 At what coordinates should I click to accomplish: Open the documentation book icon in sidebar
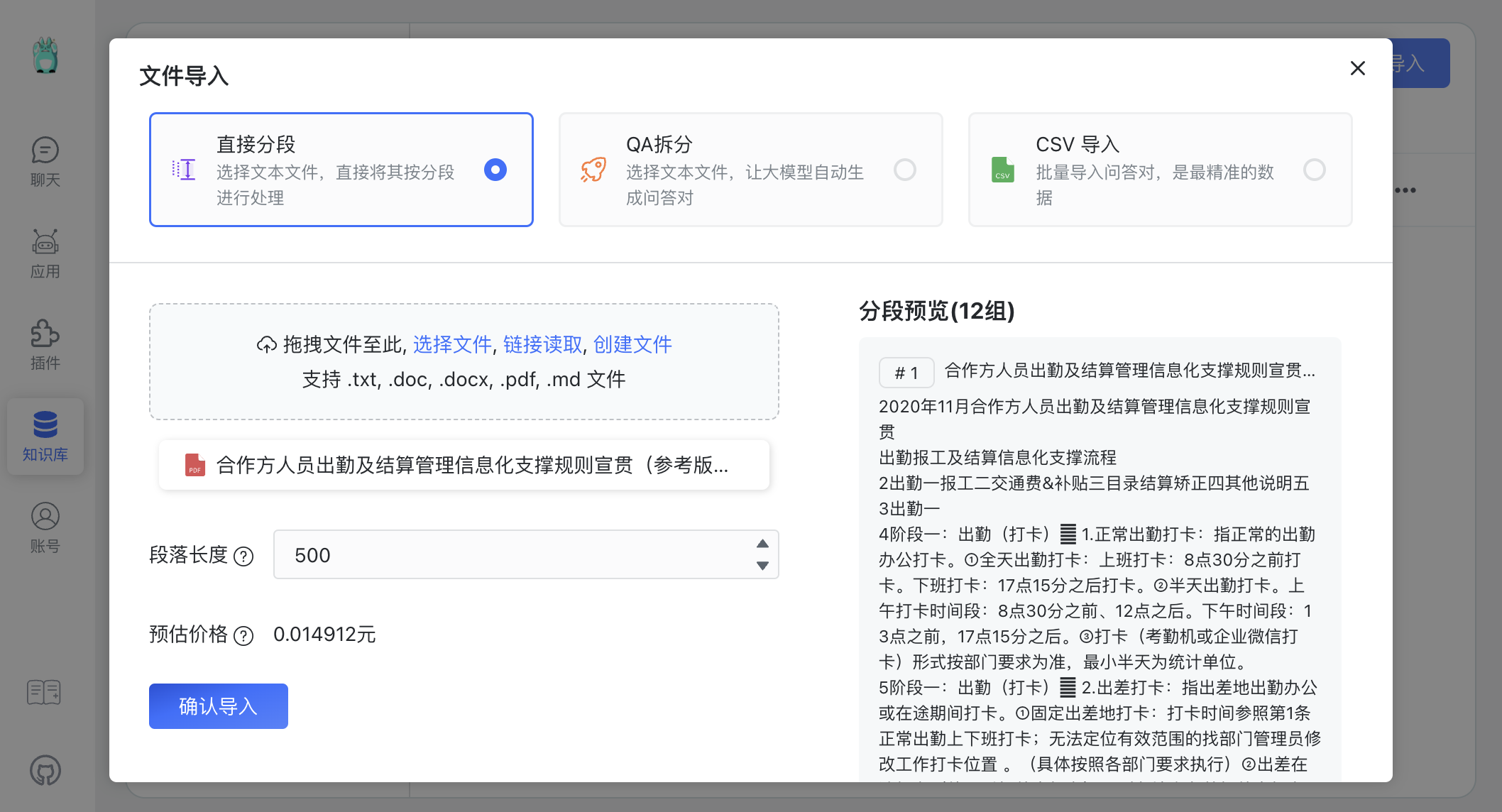(x=44, y=691)
